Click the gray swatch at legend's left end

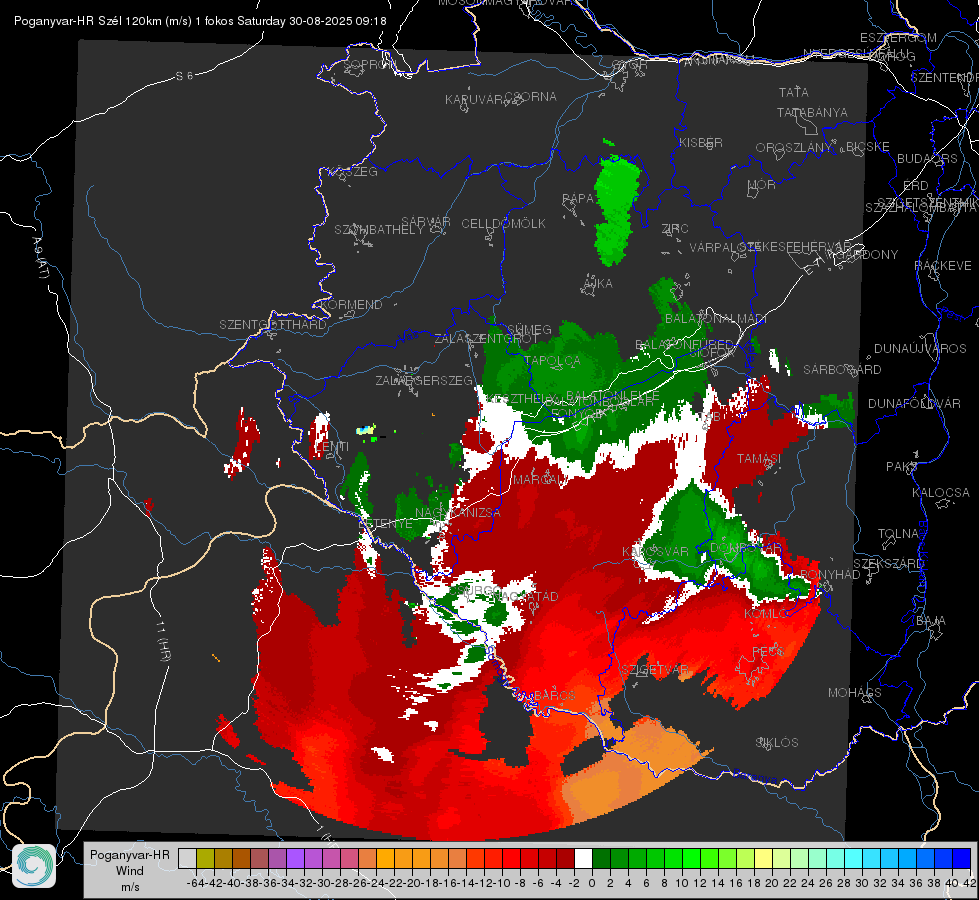click(x=187, y=858)
